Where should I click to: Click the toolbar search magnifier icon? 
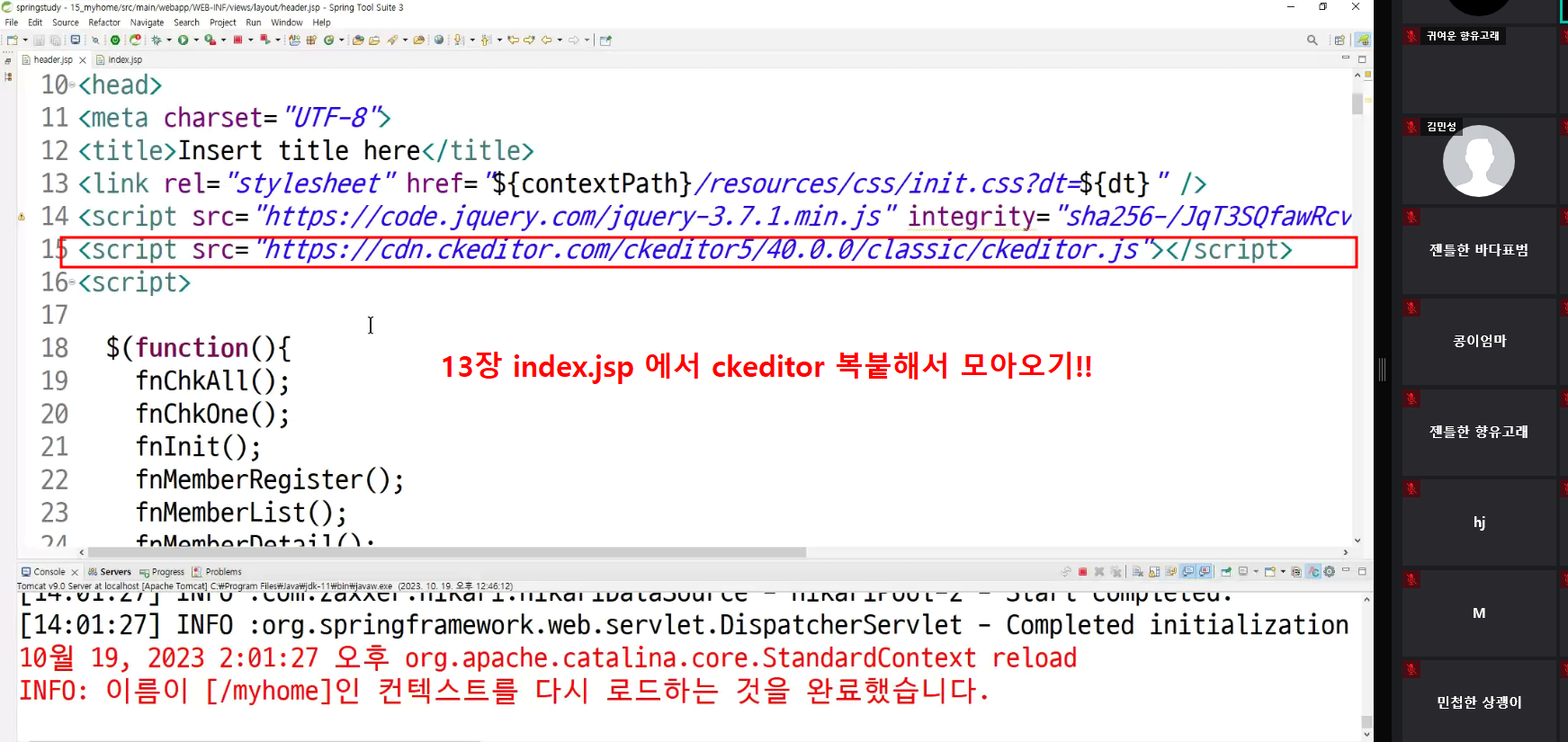pos(1313,40)
